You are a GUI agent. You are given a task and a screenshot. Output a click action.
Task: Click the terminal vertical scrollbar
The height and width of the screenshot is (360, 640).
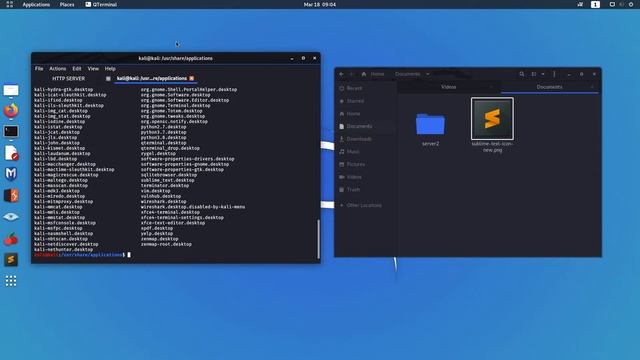(318, 239)
